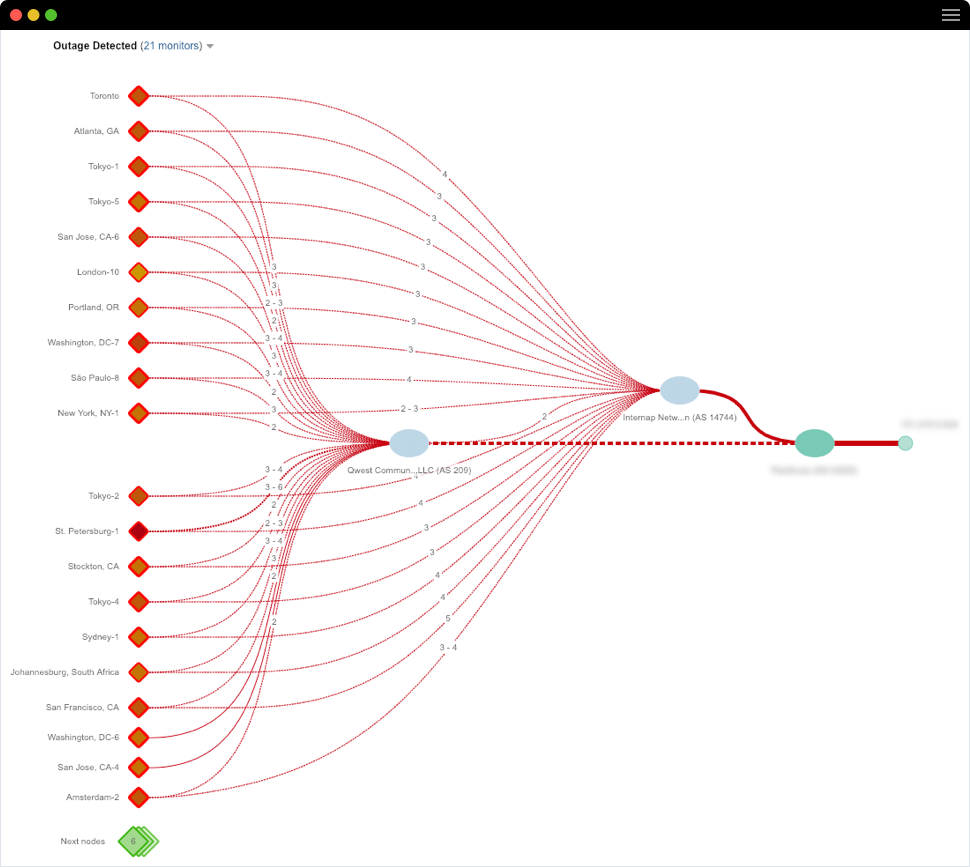The image size is (970, 867).
Task: Expand the green Next nodes stack
Action: pos(136,841)
